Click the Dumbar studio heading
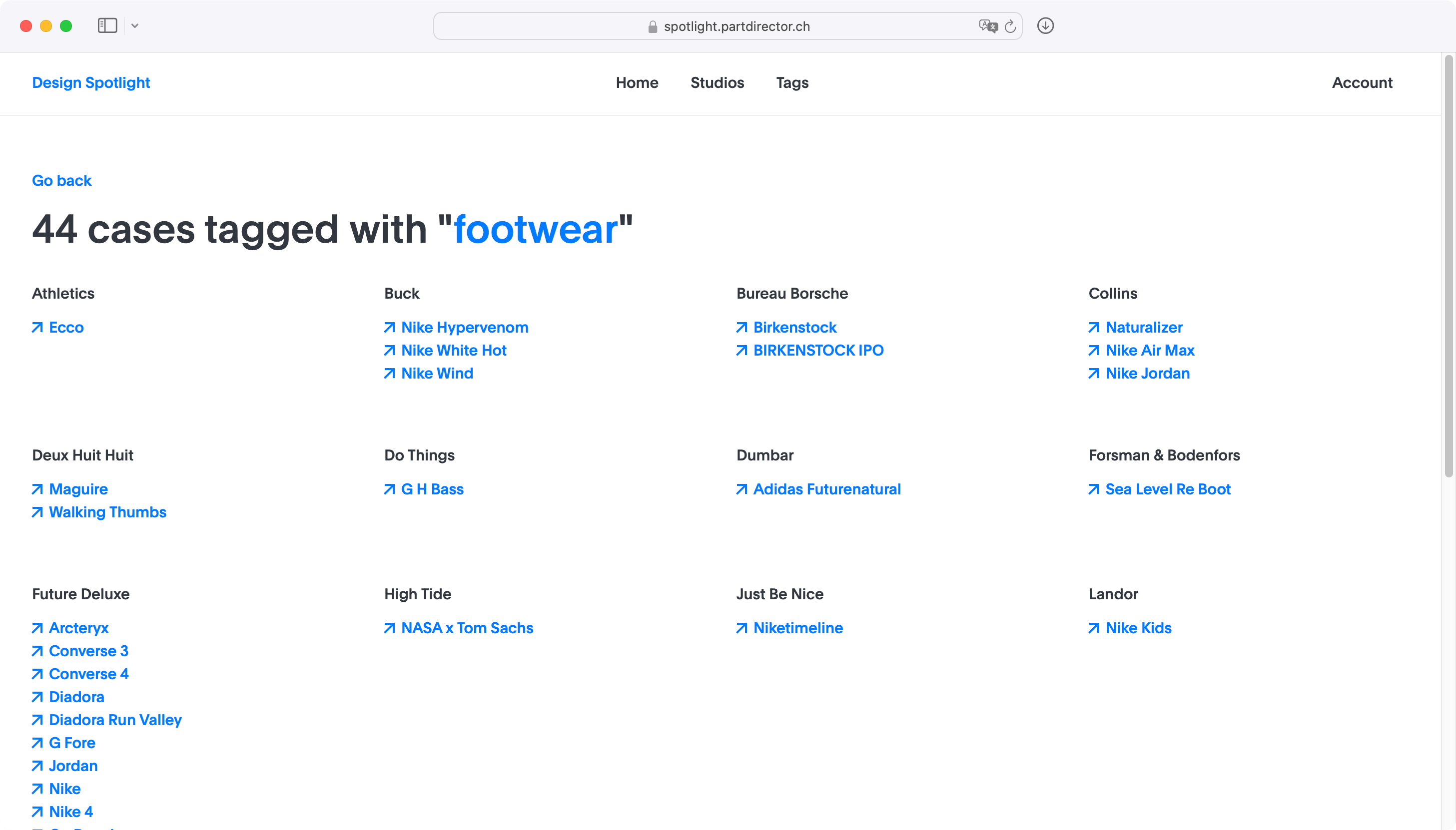1456x830 pixels. [x=765, y=455]
